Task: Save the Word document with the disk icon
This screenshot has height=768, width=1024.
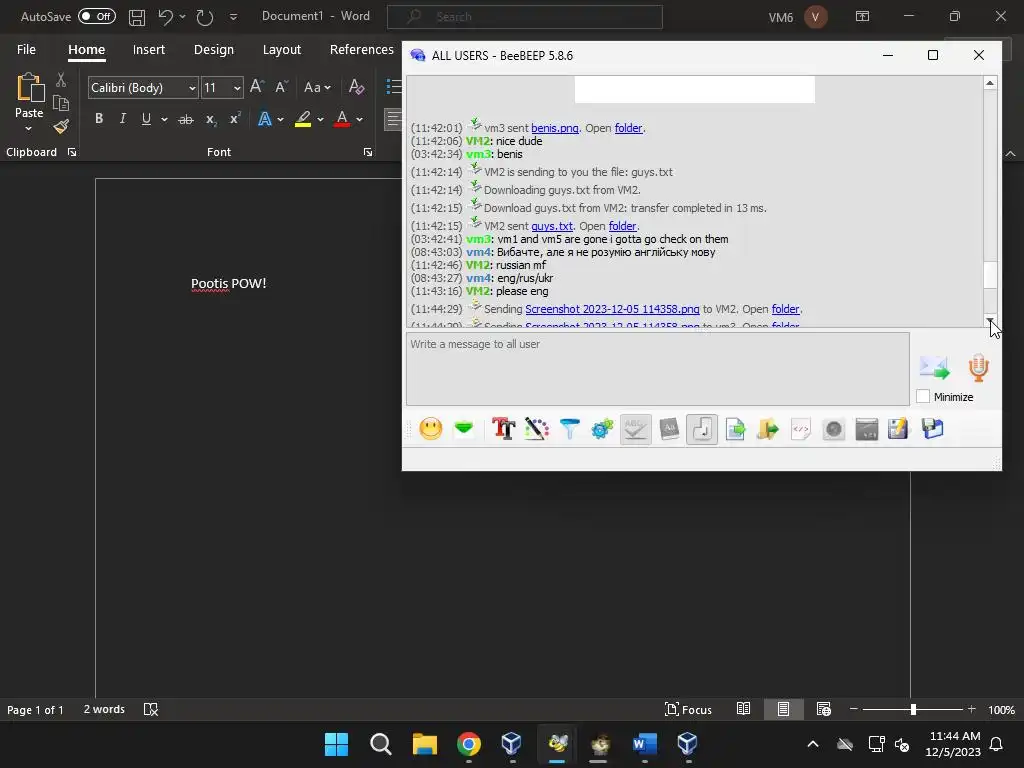Action: (136, 17)
